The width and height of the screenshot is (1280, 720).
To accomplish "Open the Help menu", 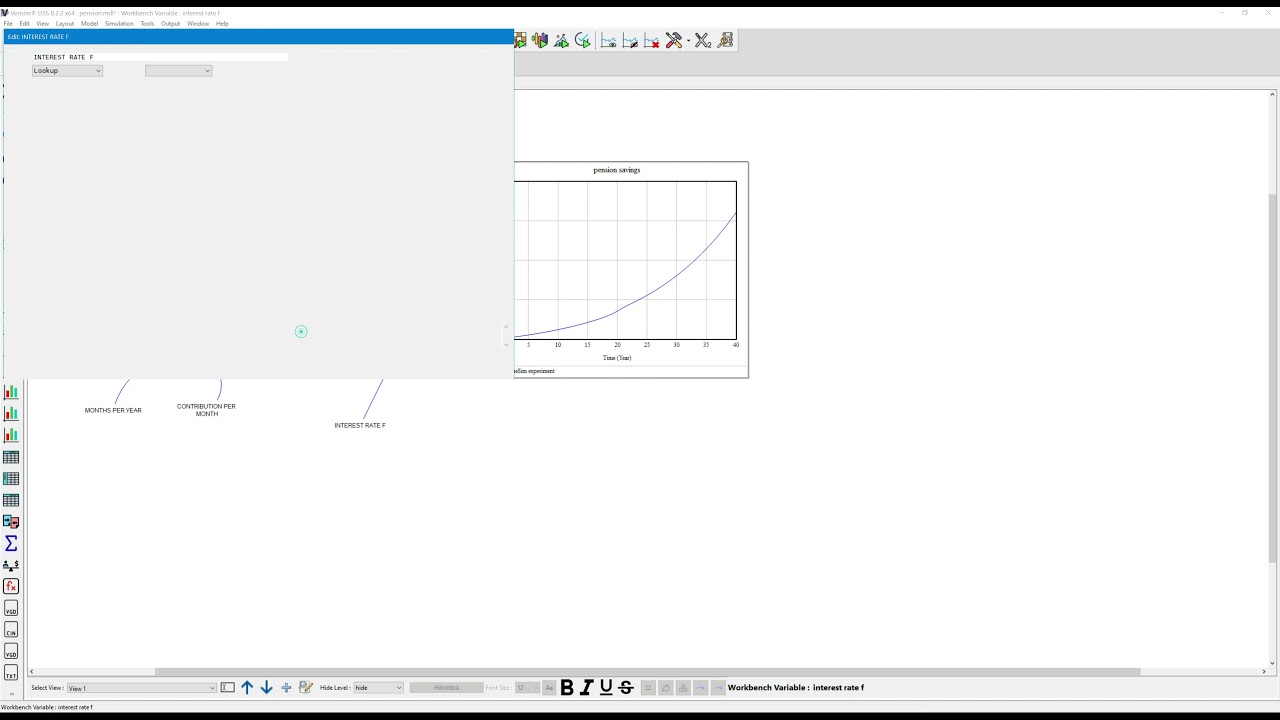I will coord(222,23).
